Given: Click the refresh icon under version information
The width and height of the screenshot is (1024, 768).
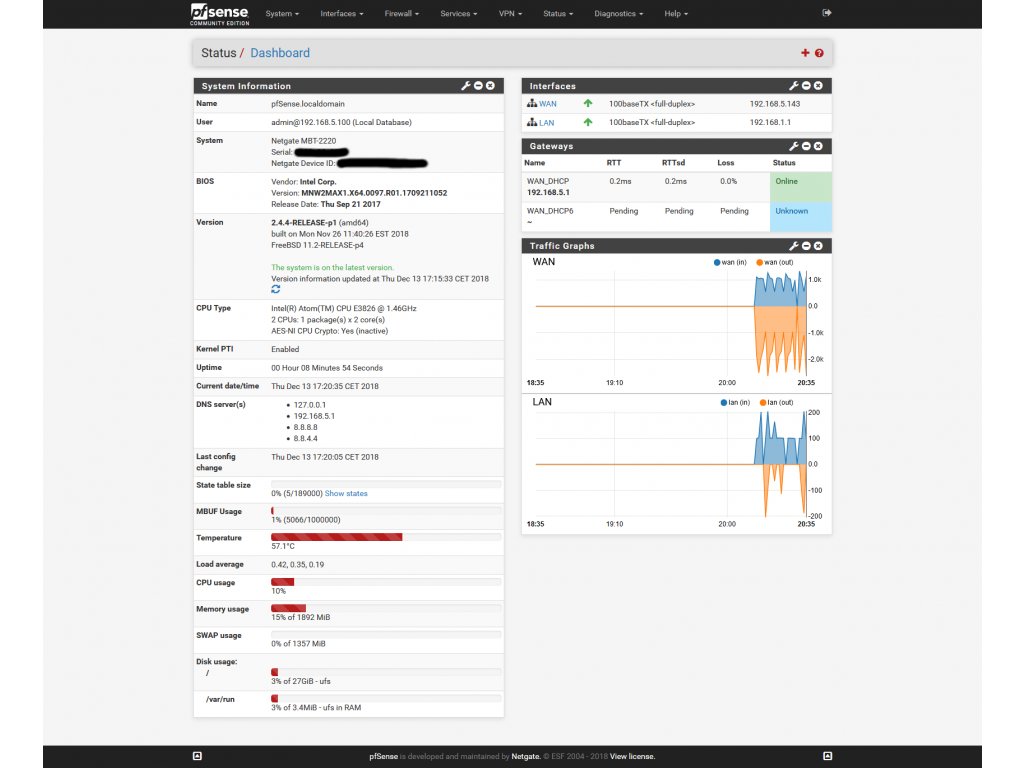Looking at the screenshot, I should coord(276,289).
